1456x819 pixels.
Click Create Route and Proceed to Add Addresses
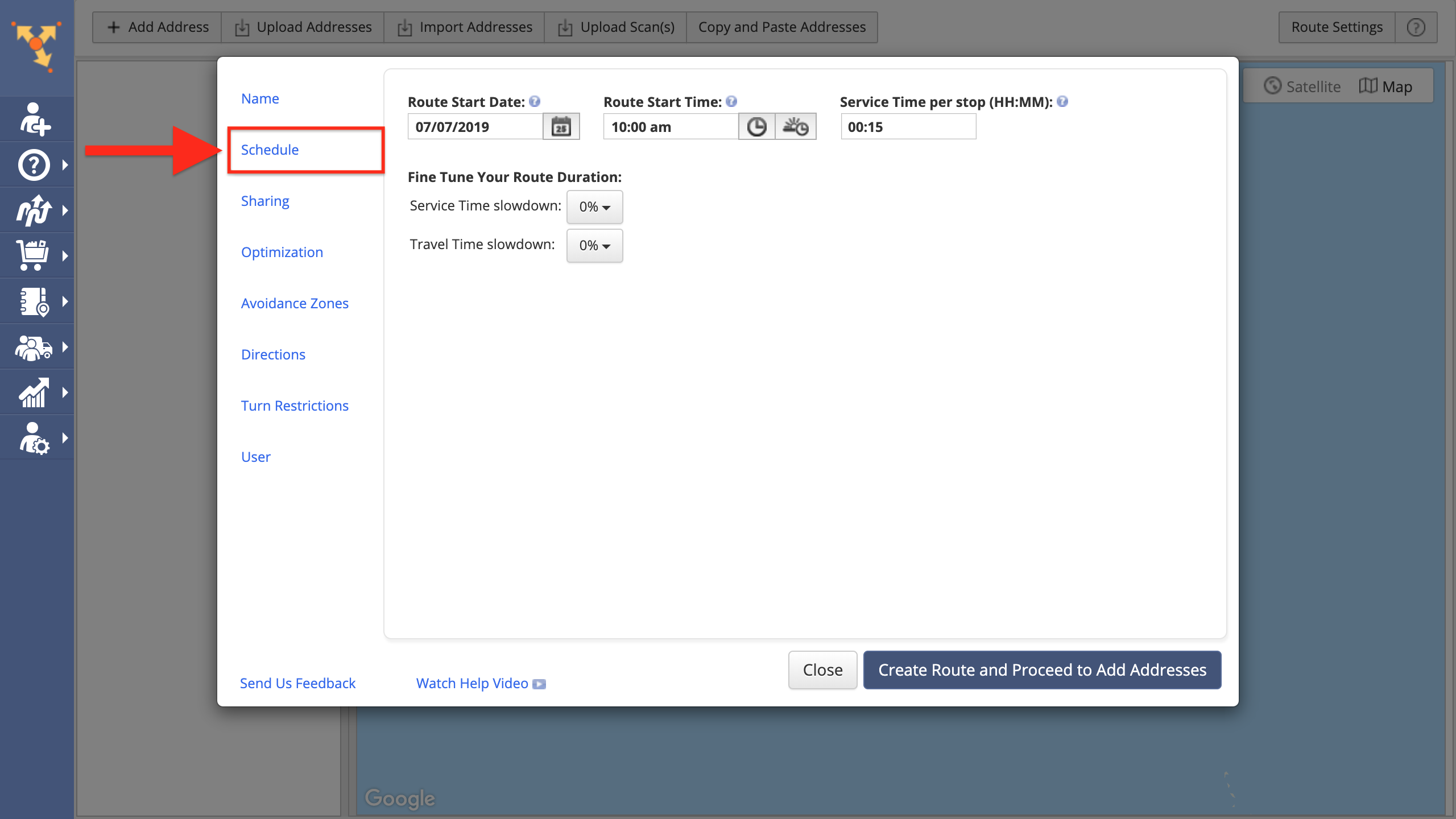coord(1042,670)
